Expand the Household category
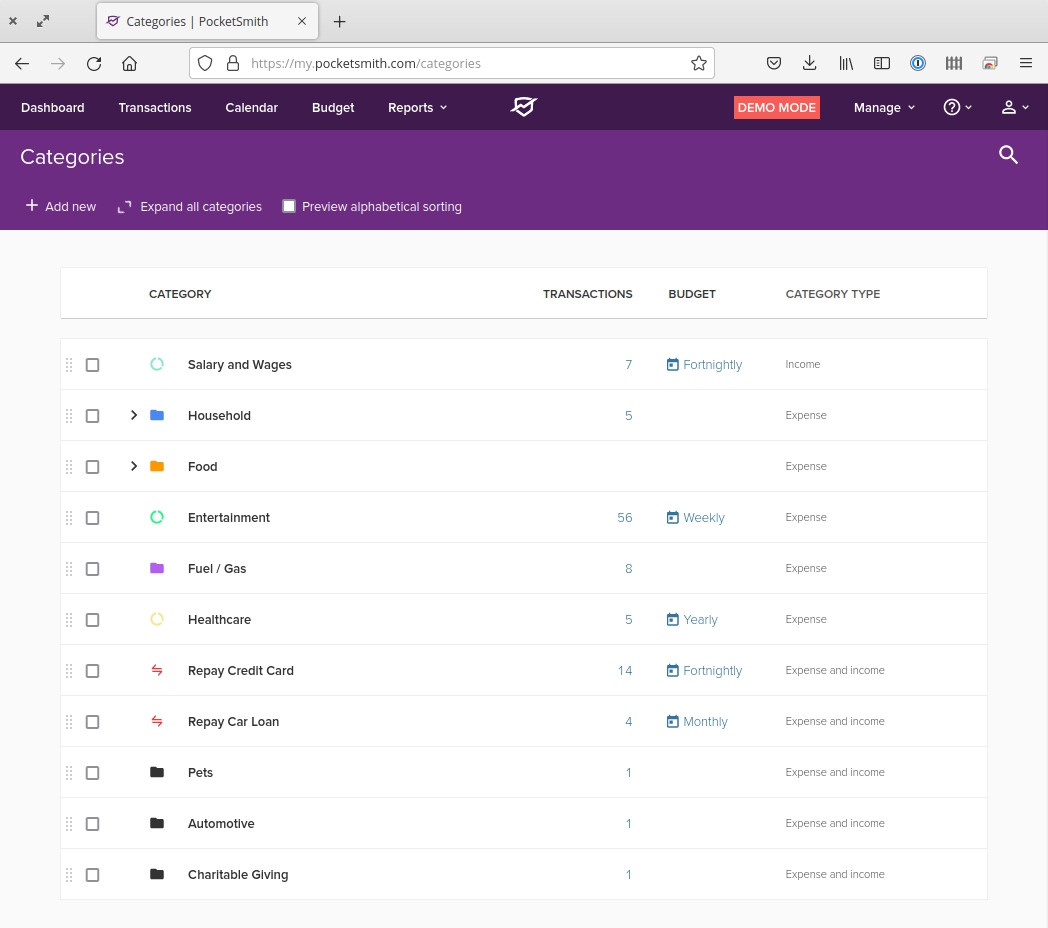This screenshot has height=928, width=1048. pos(134,415)
